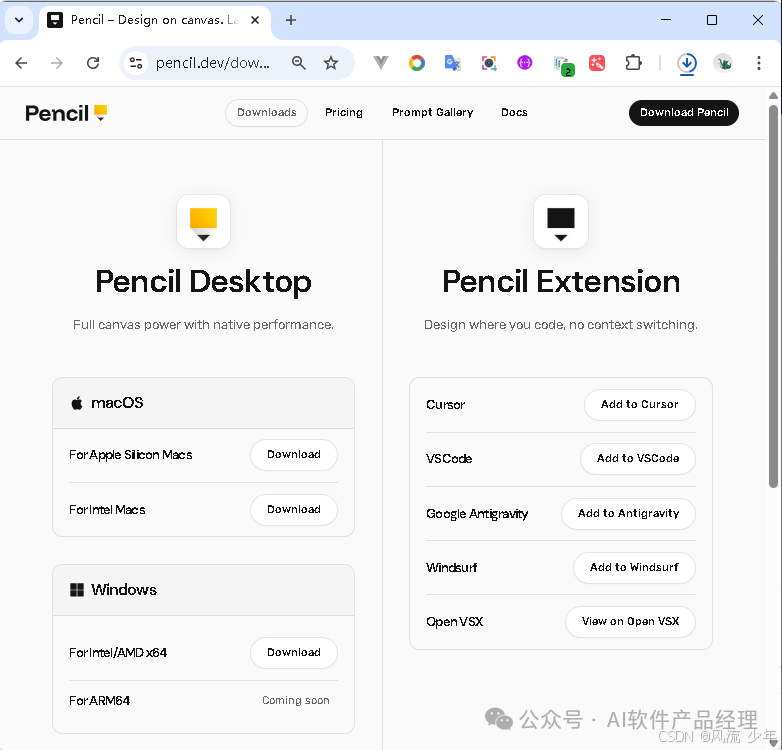
Task: Click the Pencil logo in header
Action: click(66, 113)
